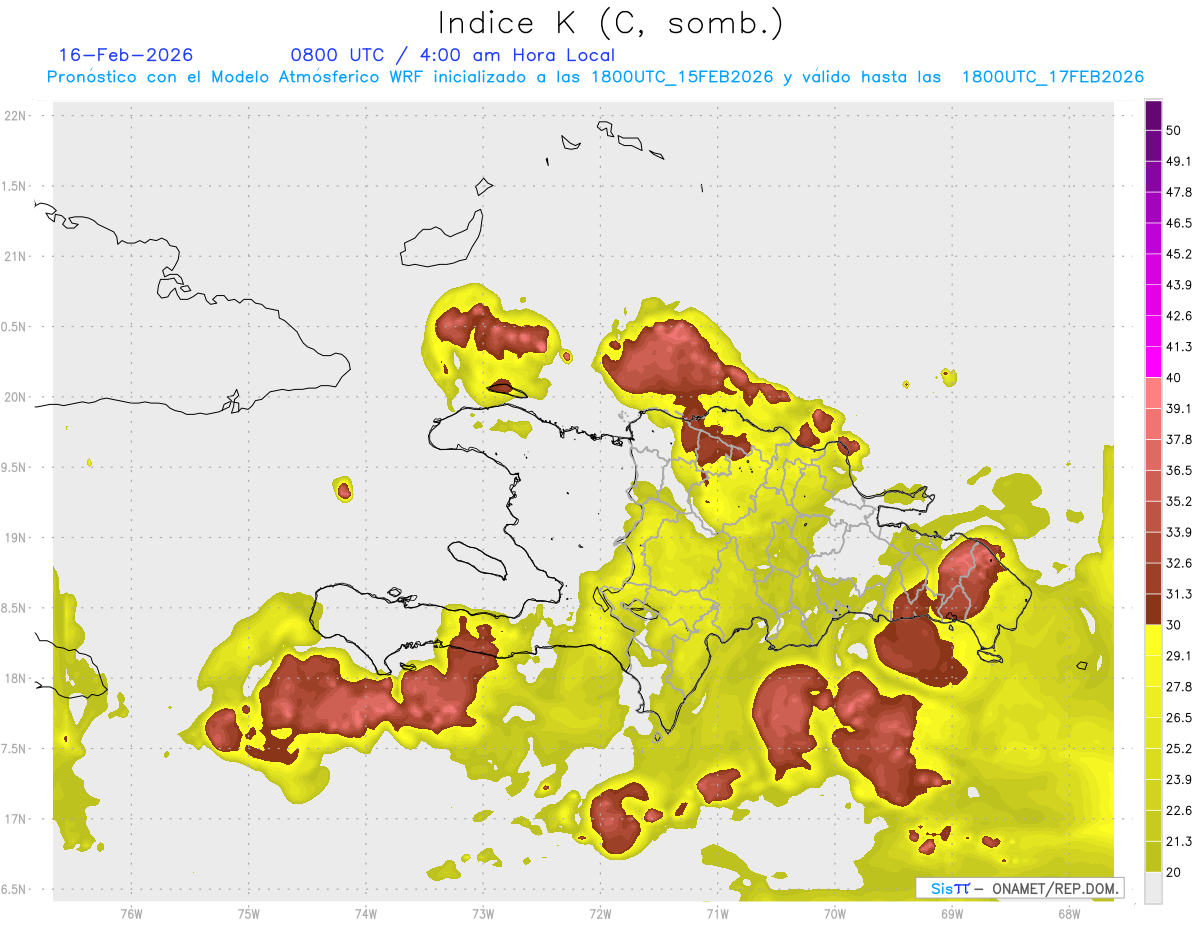Click the 43.9 legend value
The width and height of the screenshot is (1200, 927).
(1179, 285)
